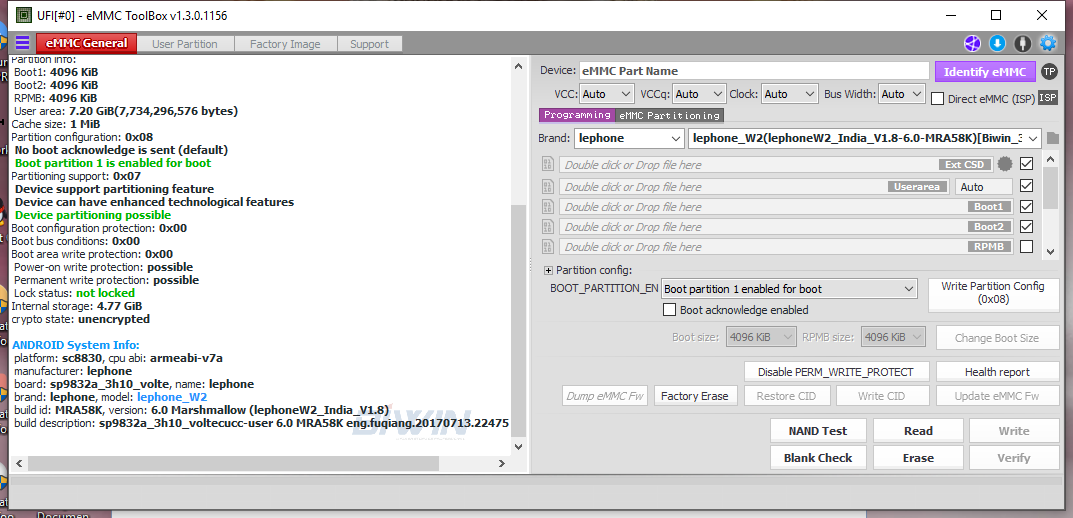Toggle the Userarea row checkbox
The image size is (1073, 518).
coord(1026,185)
